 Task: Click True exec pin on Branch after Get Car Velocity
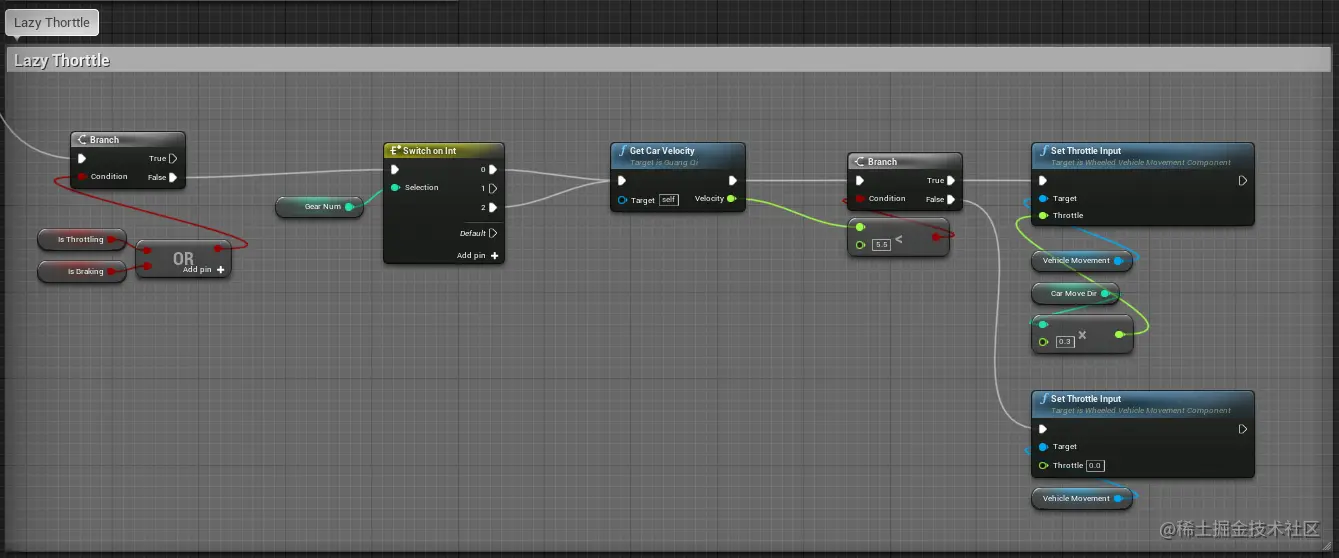pos(950,181)
